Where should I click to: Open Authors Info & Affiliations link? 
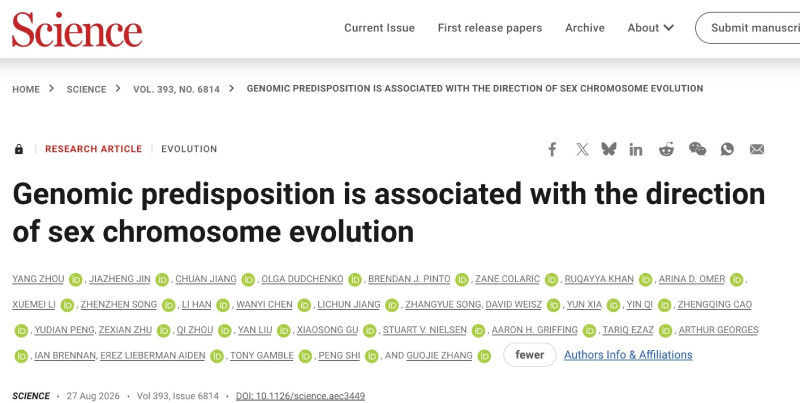tap(628, 355)
